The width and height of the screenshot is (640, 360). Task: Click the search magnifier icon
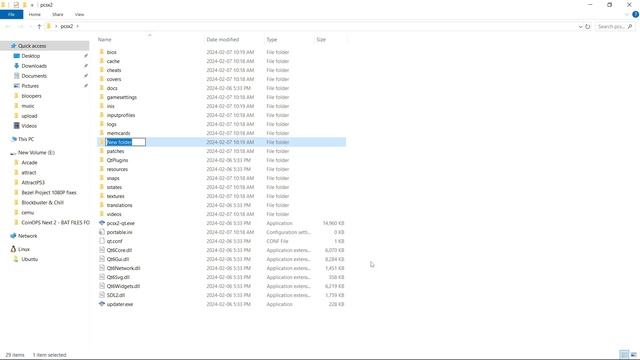coord(630,27)
